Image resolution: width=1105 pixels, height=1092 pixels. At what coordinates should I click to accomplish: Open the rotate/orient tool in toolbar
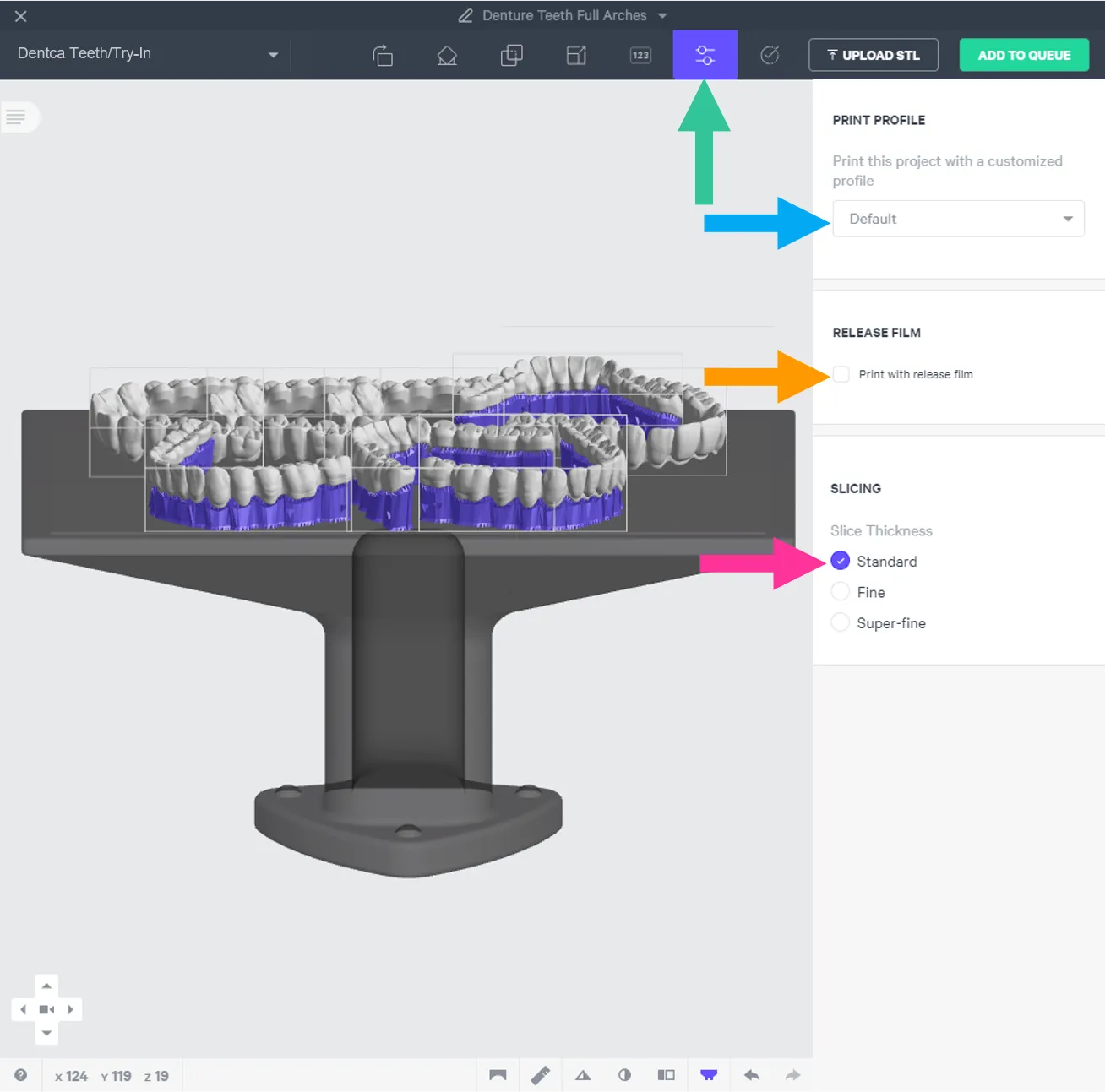pos(383,55)
